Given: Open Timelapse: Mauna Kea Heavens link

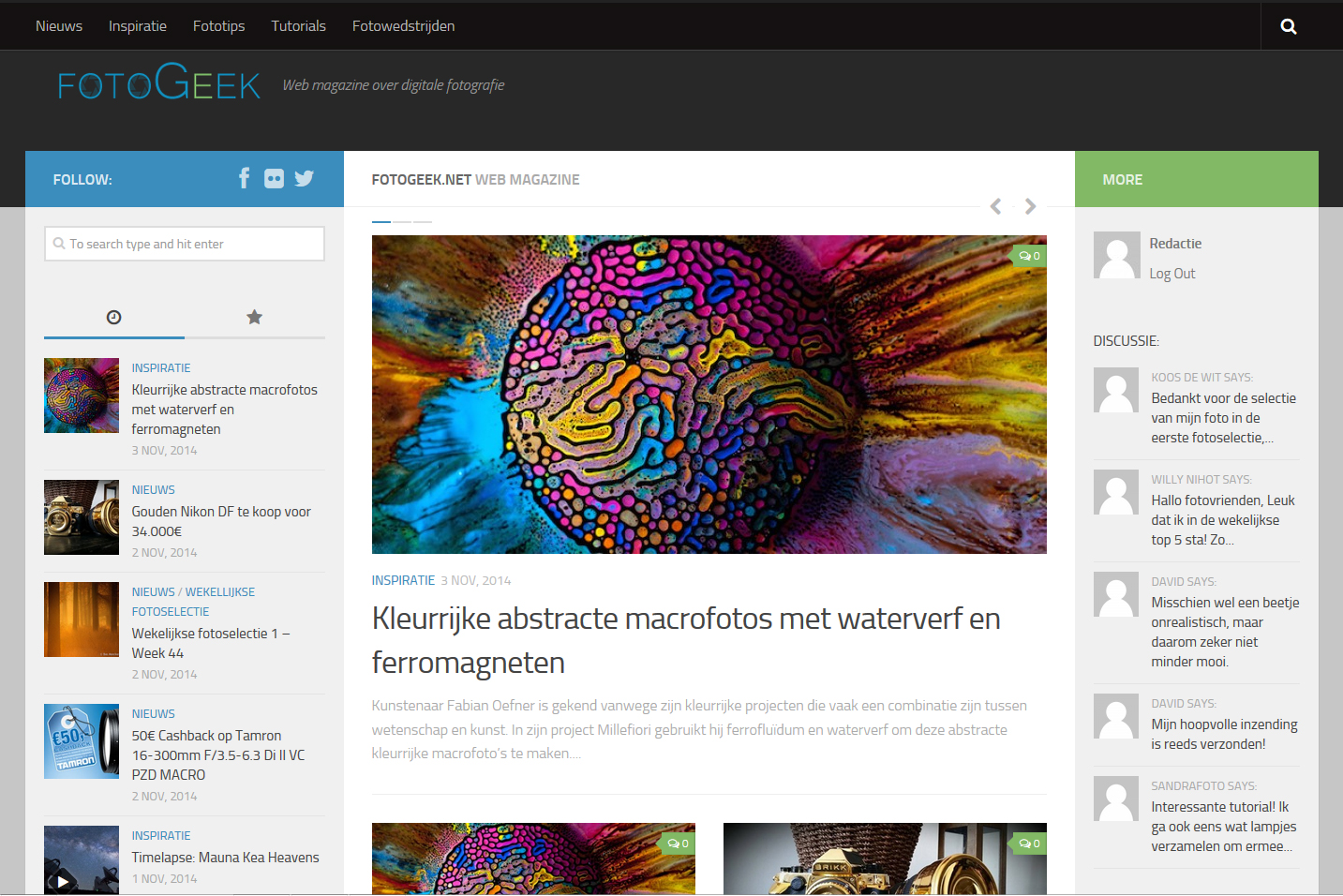Looking at the screenshot, I should (x=226, y=858).
